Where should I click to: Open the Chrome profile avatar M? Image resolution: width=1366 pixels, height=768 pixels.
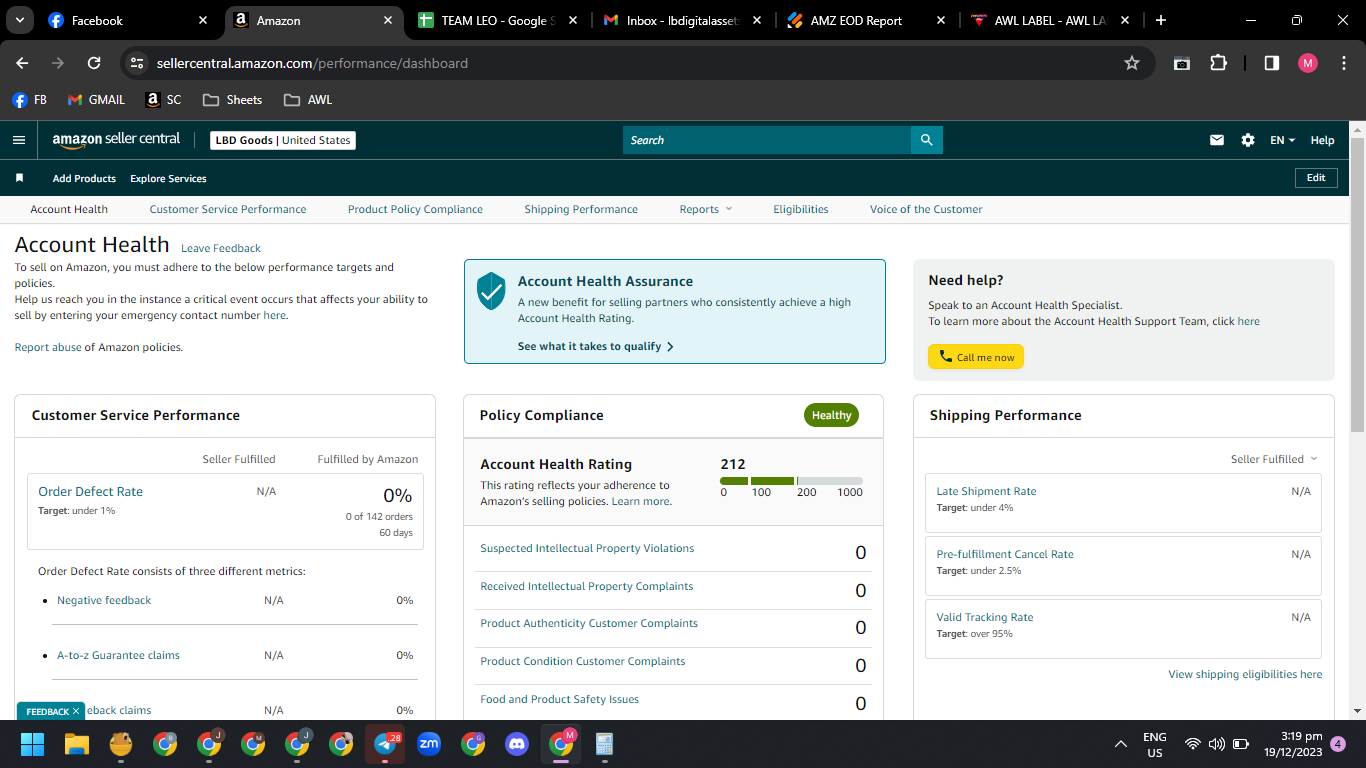coord(1308,63)
